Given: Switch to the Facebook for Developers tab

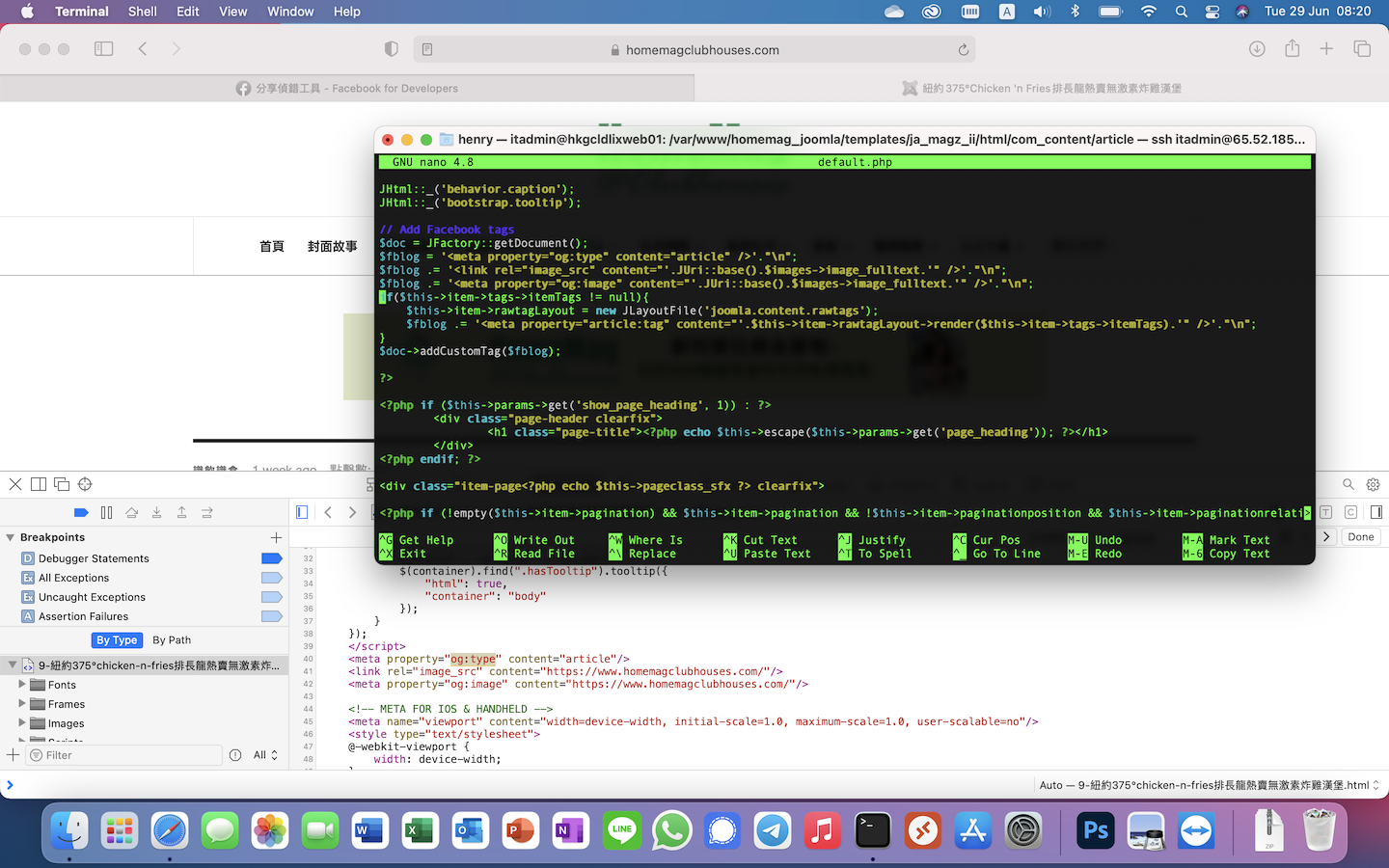Looking at the screenshot, I should (x=347, y=88).
